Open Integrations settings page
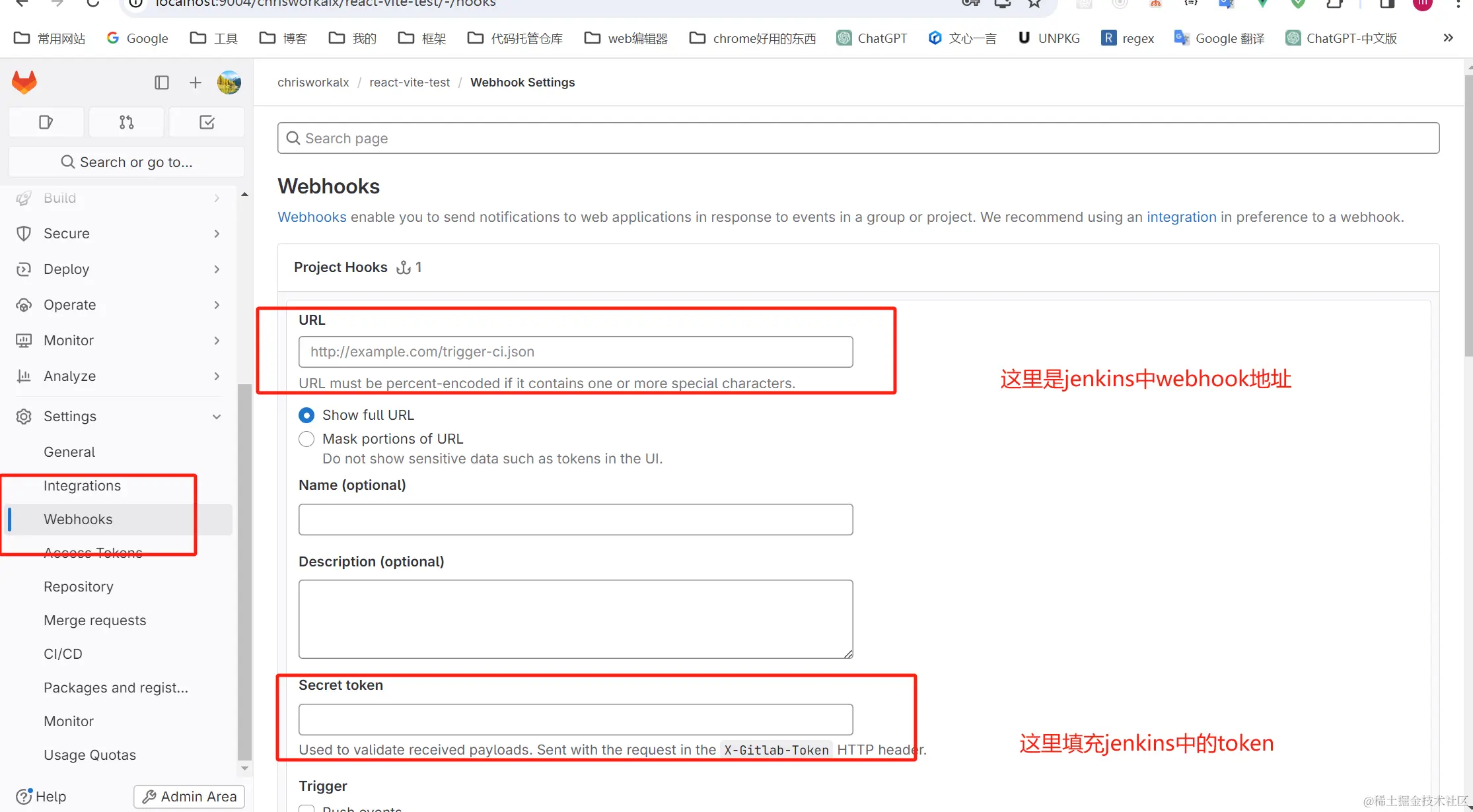 tap(82, 486)
